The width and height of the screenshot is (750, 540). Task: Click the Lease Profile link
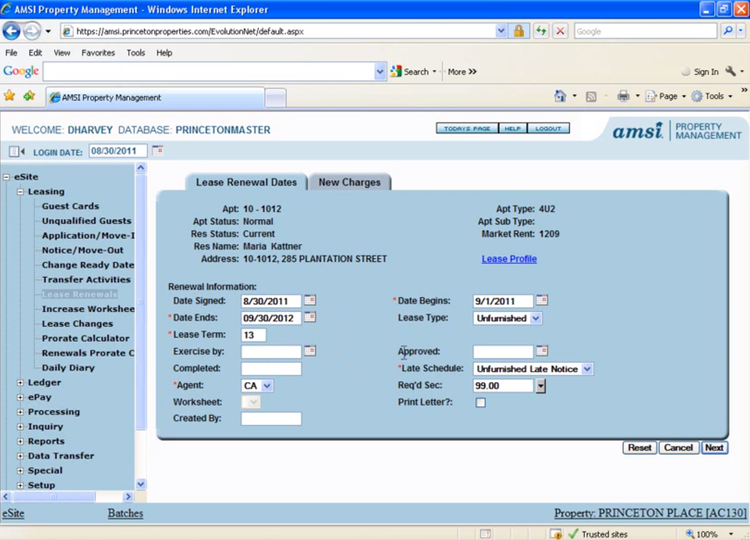click(509, 259)
